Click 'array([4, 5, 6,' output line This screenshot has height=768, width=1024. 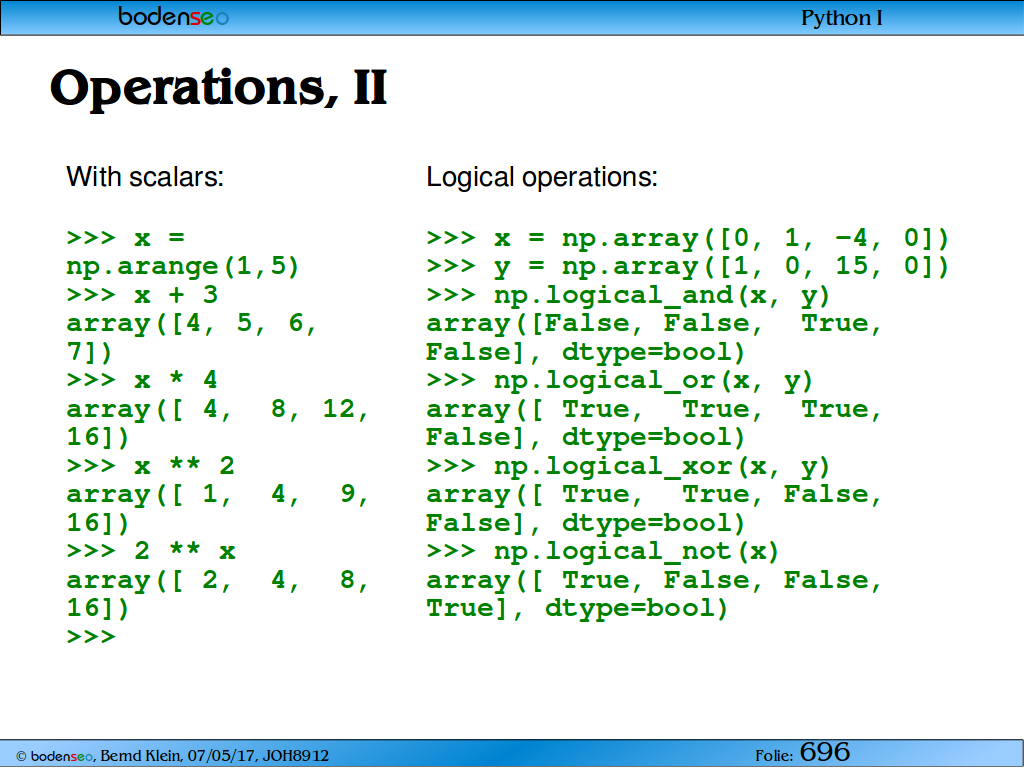click(191, 324)
